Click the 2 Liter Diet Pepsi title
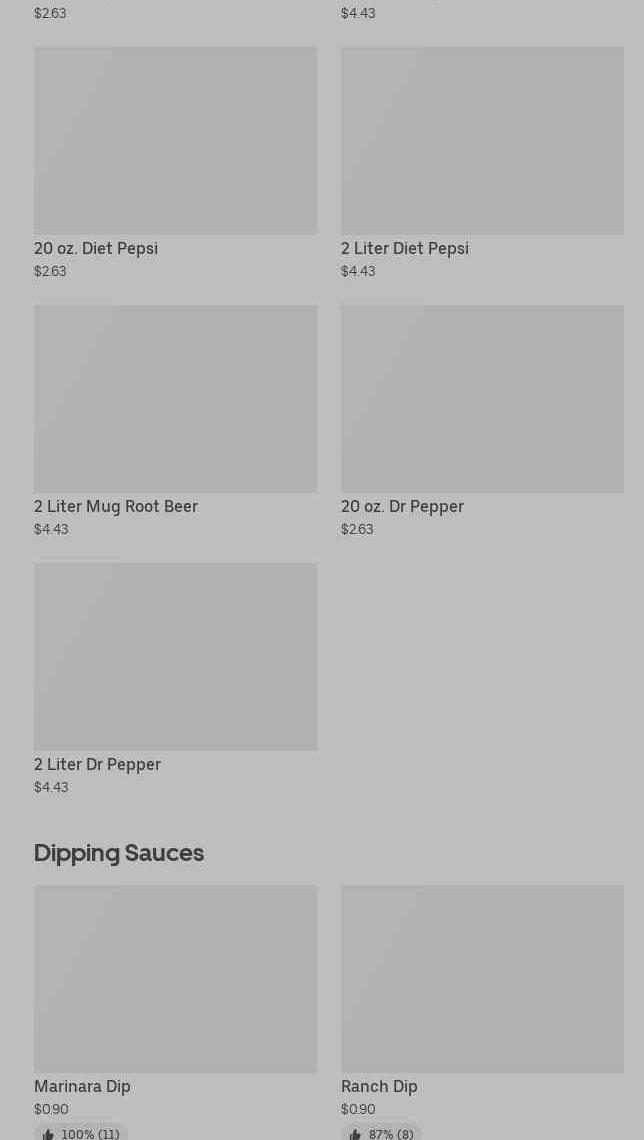Image resolution: width=644 pixels, height=1140 pixels. 405,248
